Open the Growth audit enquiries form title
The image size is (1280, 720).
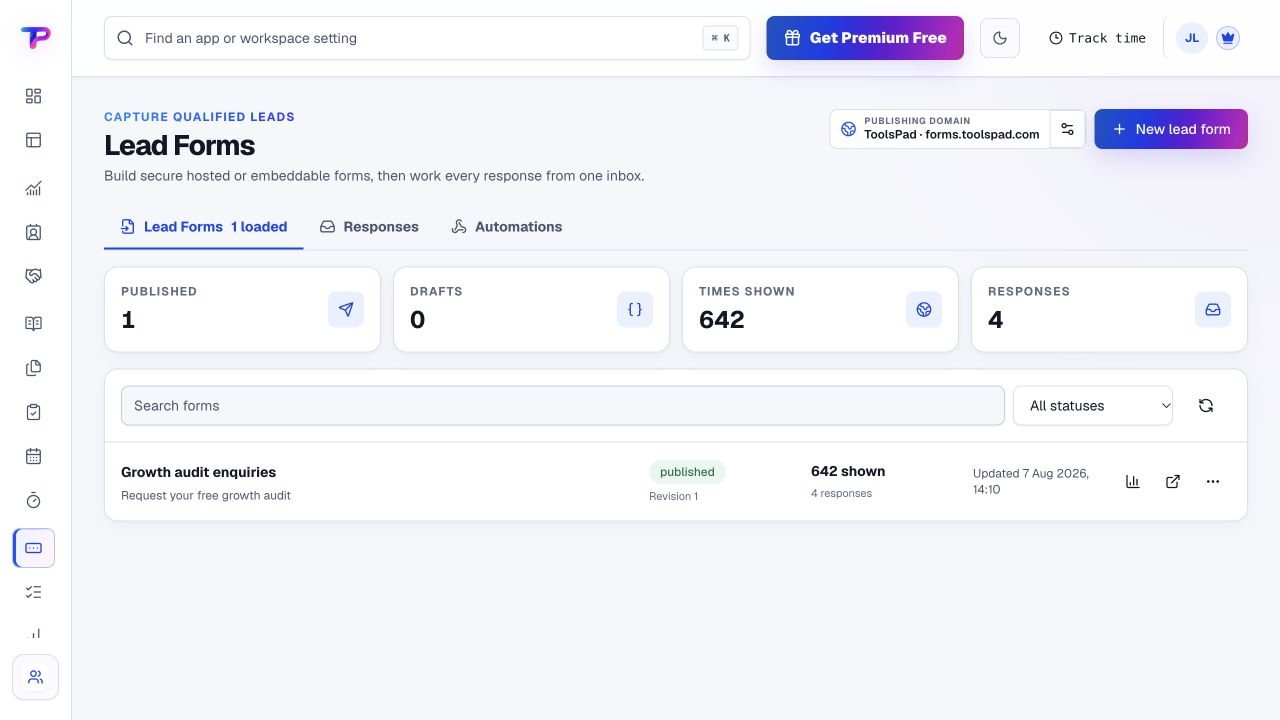pos(198,472)
